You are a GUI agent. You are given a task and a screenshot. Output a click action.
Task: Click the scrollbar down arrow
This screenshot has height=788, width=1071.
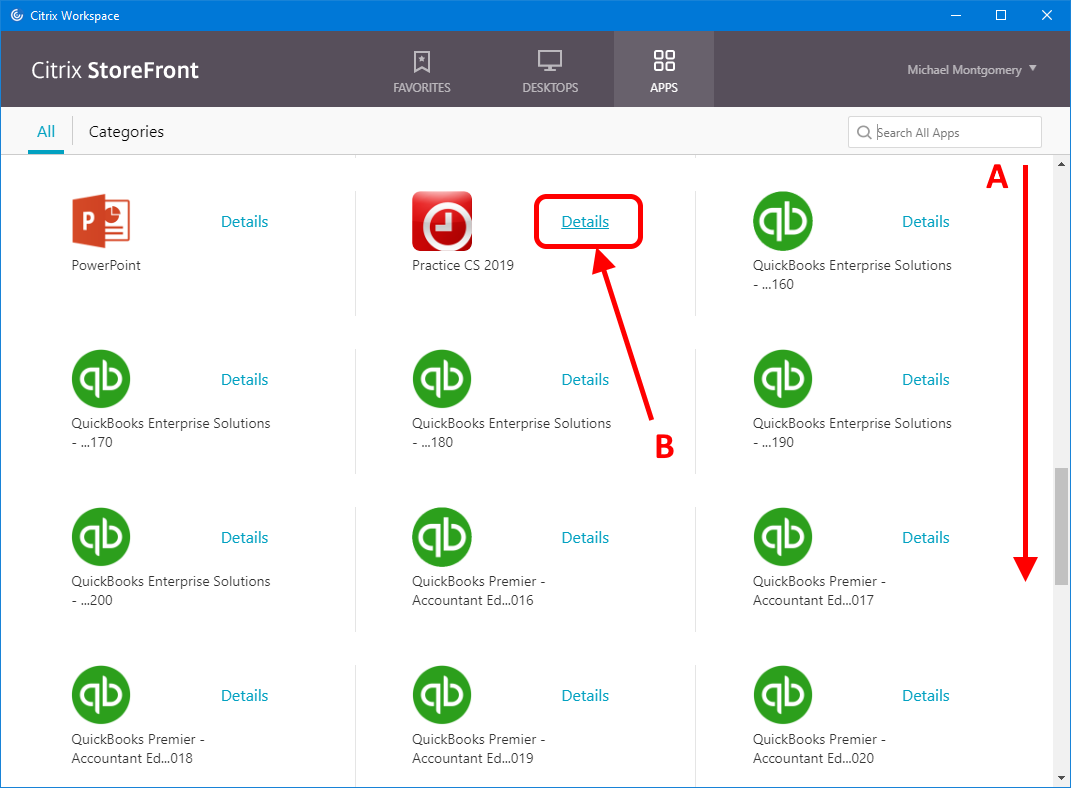[1061, 778]
